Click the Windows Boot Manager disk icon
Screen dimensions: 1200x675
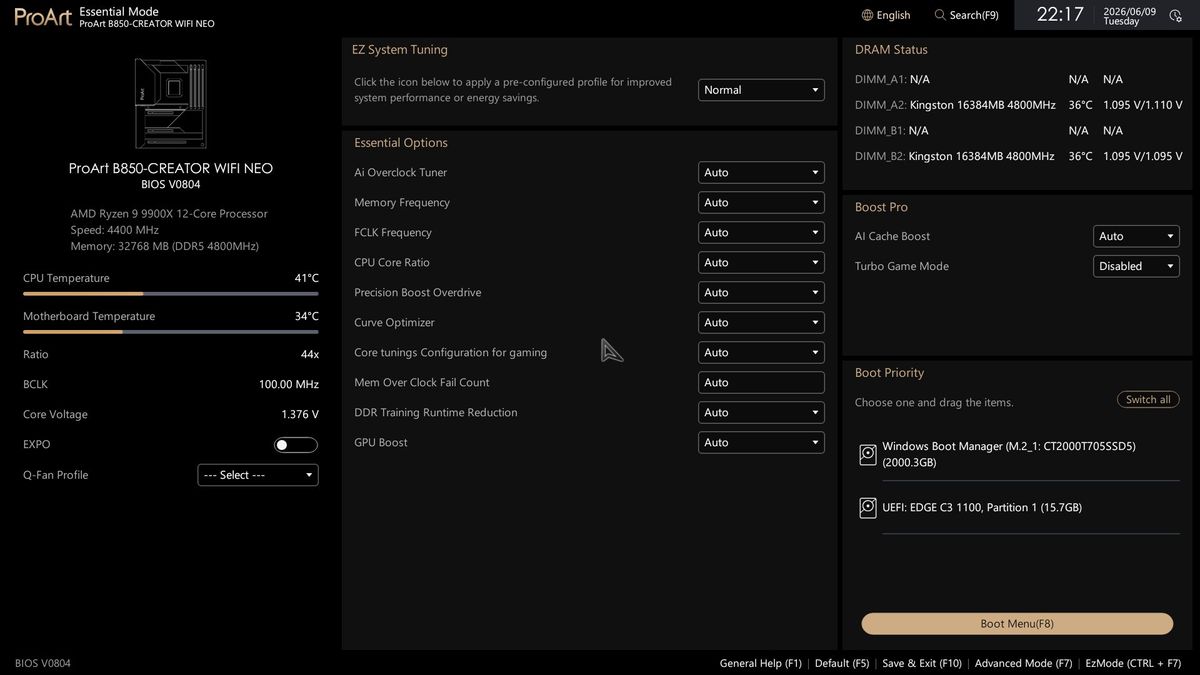(x=868, y=455)
